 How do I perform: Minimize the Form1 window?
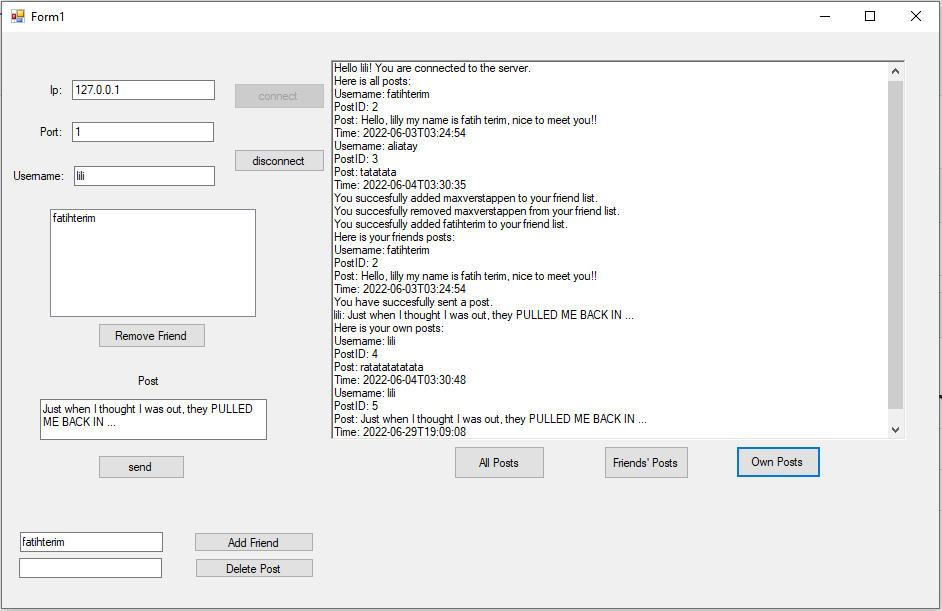pyautogui.click(x=825, y=16)
